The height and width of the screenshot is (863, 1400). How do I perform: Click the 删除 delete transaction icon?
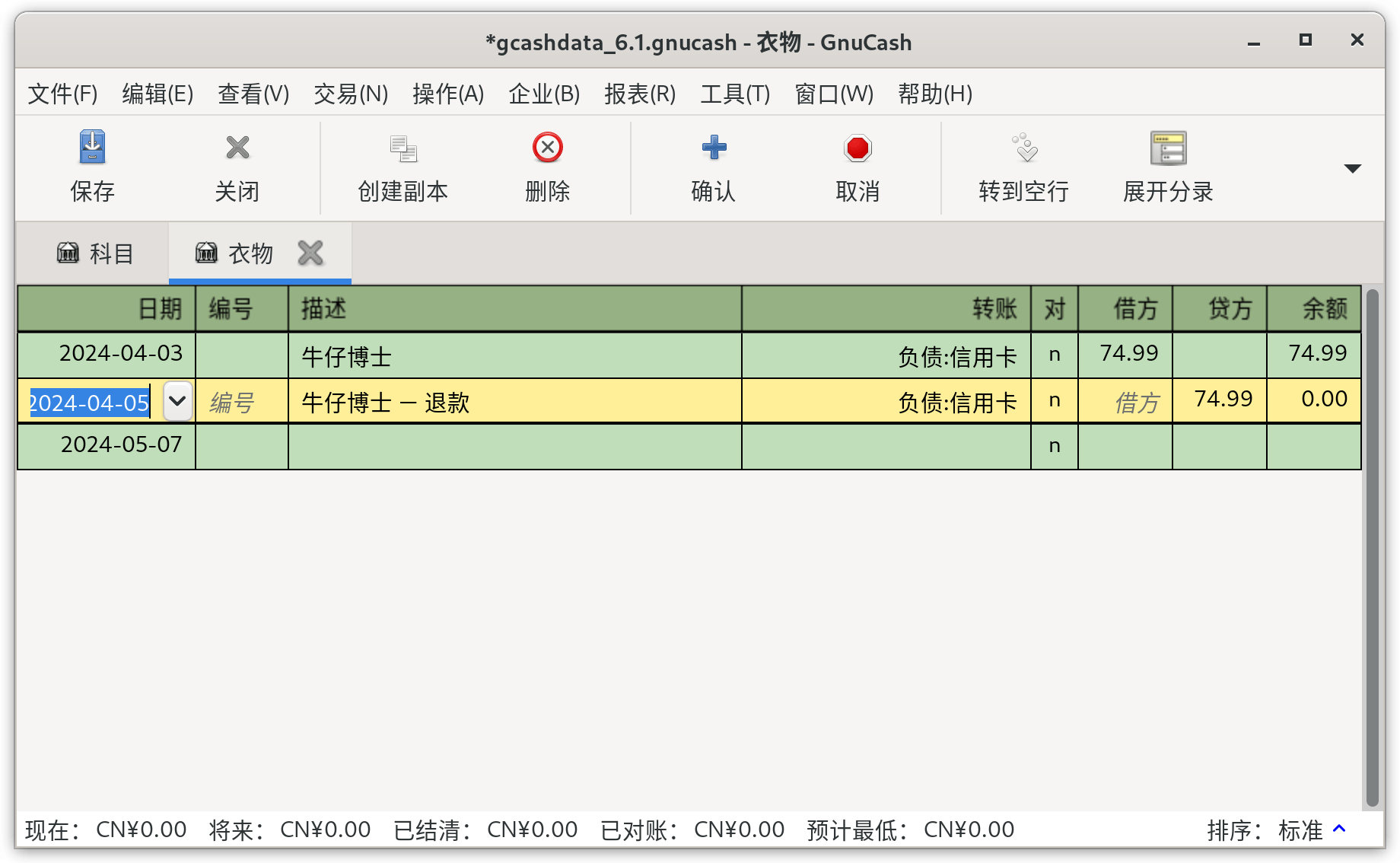pyautogui.click(x=548, y=148)
